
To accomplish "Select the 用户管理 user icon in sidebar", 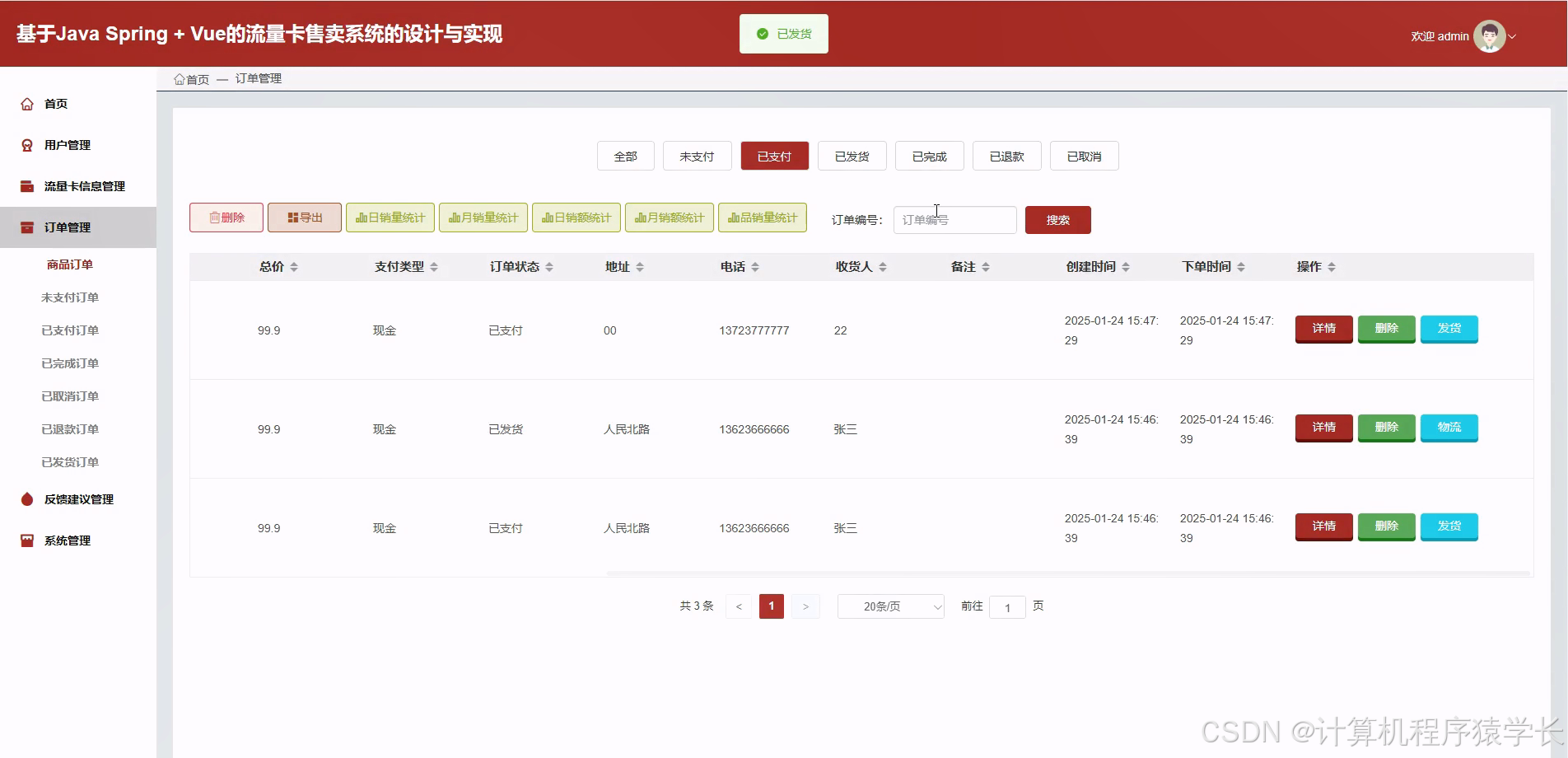I will point(26,145).
